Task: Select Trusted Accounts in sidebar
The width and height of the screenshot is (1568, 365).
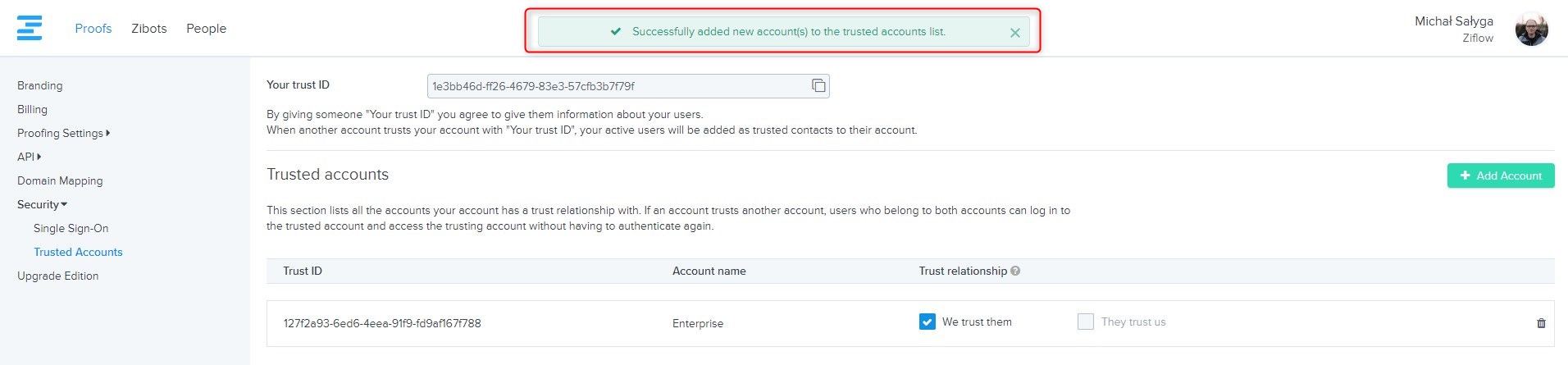Action: [78, 252]
